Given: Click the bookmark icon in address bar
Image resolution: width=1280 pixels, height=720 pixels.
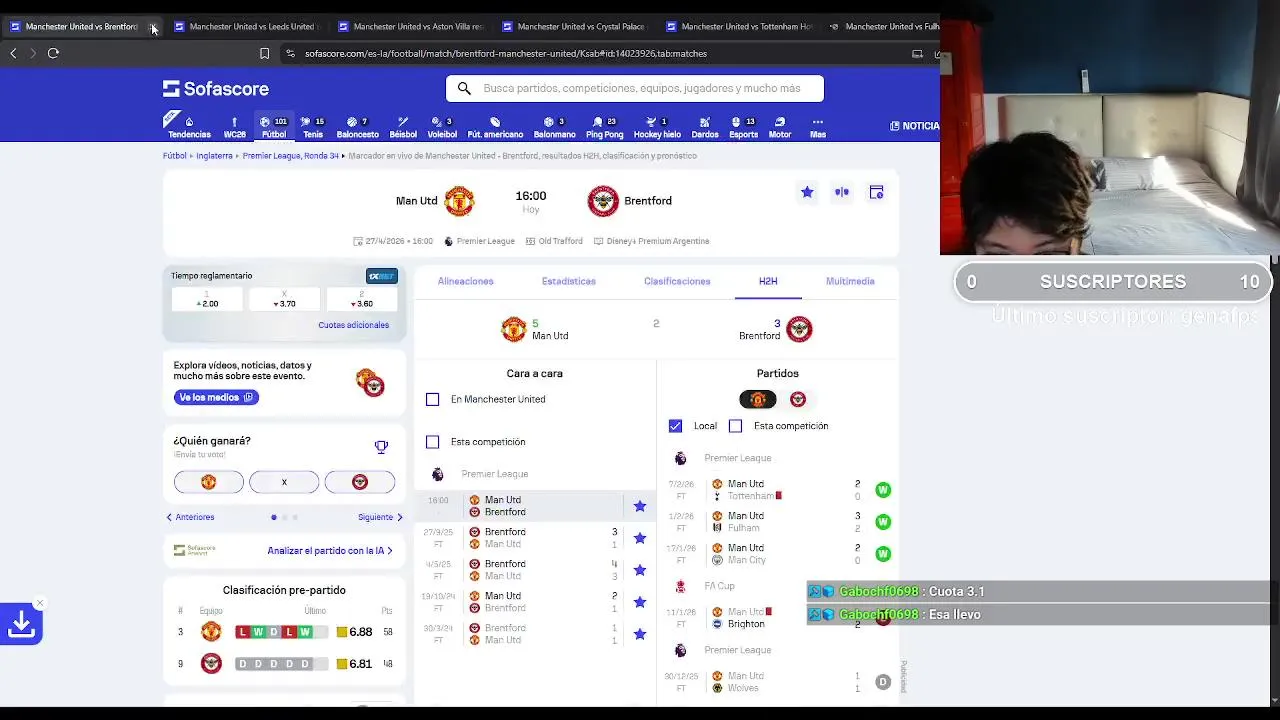Looking at the screenshot, I should pyautogui.click(x=264, y=53).
